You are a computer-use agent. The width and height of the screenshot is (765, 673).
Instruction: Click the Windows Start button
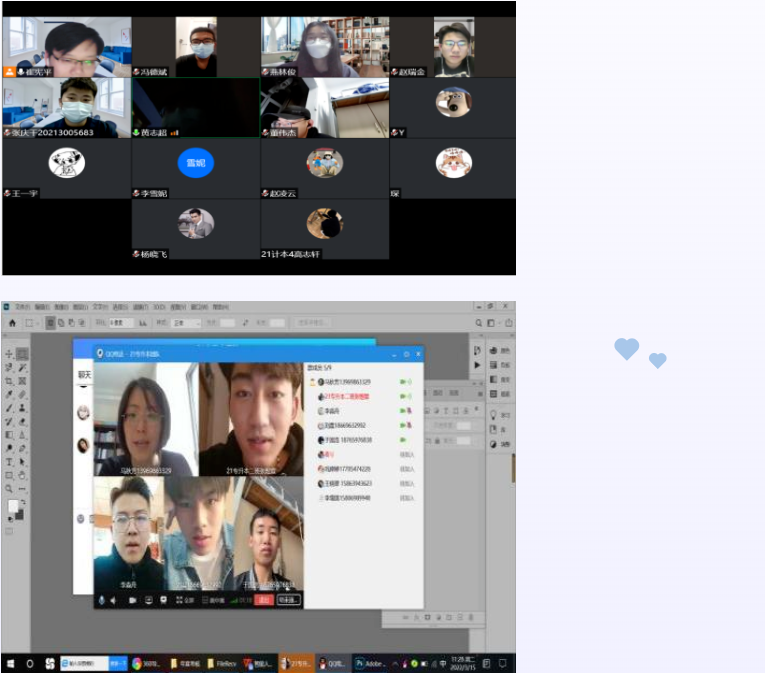(x=9, y=663)
